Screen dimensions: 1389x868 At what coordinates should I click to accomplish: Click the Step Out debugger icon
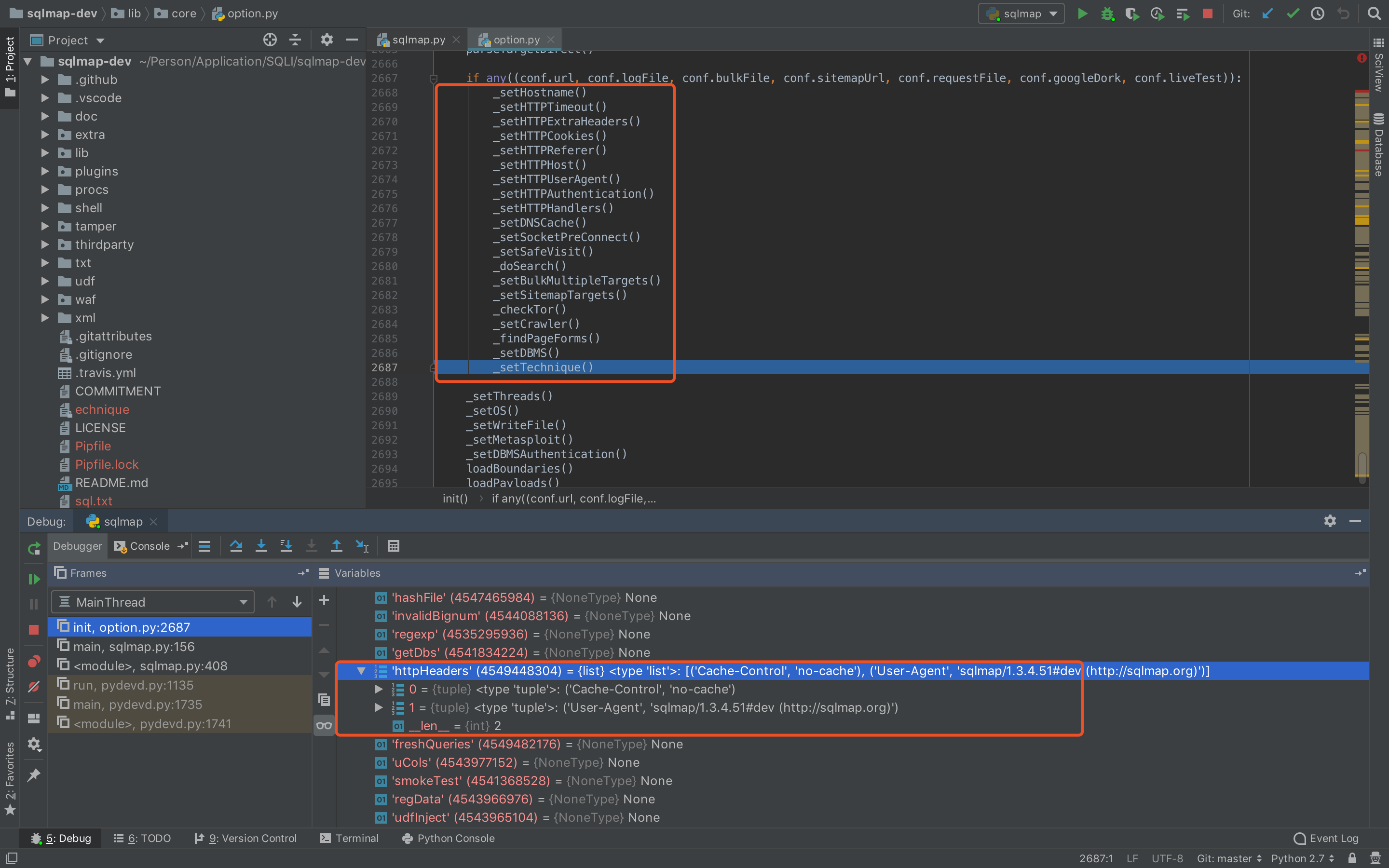(x=336, y=546)
